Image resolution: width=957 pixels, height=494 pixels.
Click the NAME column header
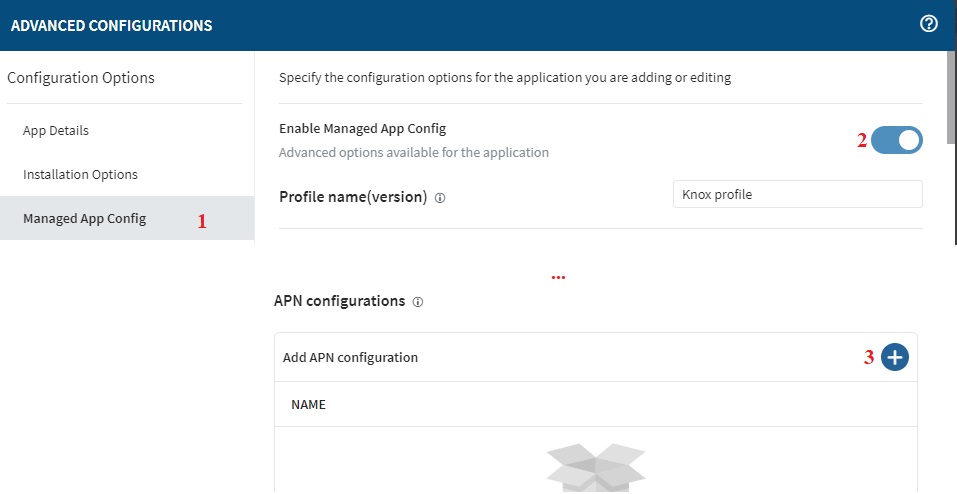(308, 405)
